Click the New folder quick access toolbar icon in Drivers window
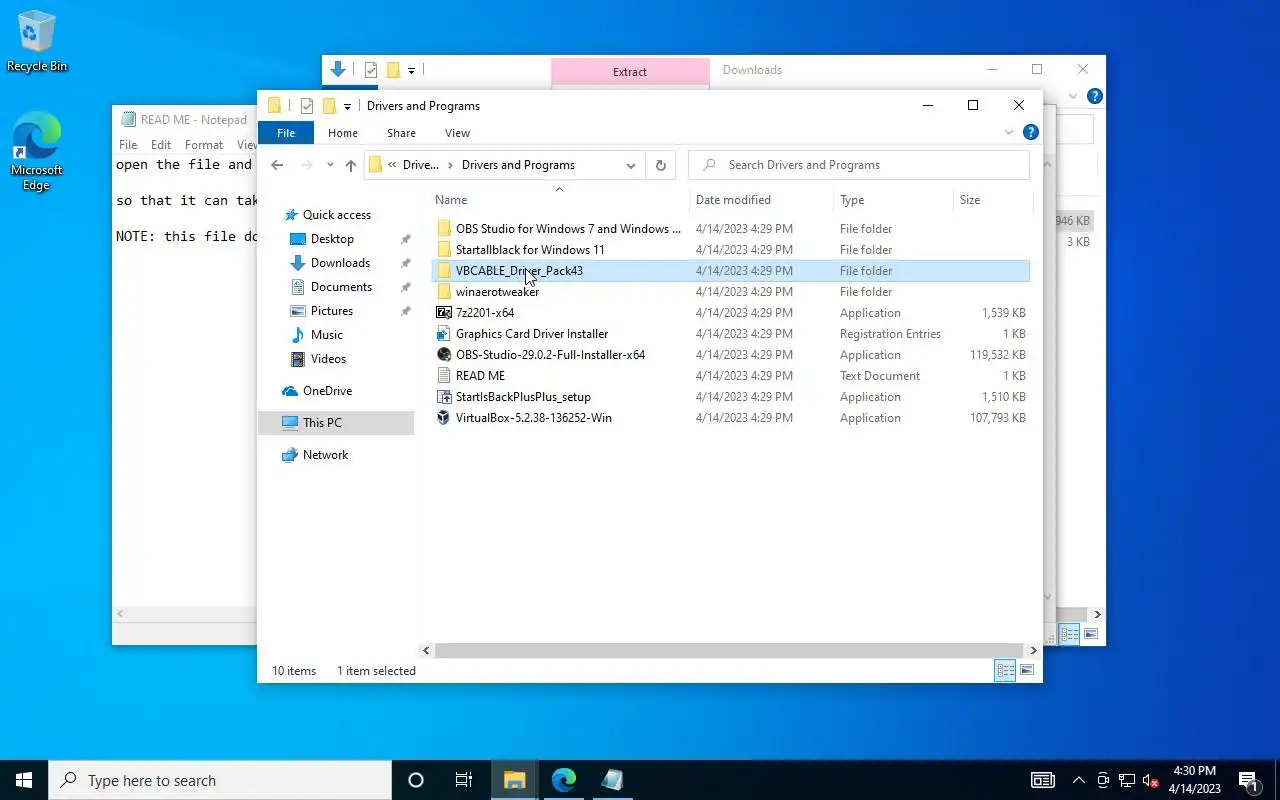 [x=328, y=106]
